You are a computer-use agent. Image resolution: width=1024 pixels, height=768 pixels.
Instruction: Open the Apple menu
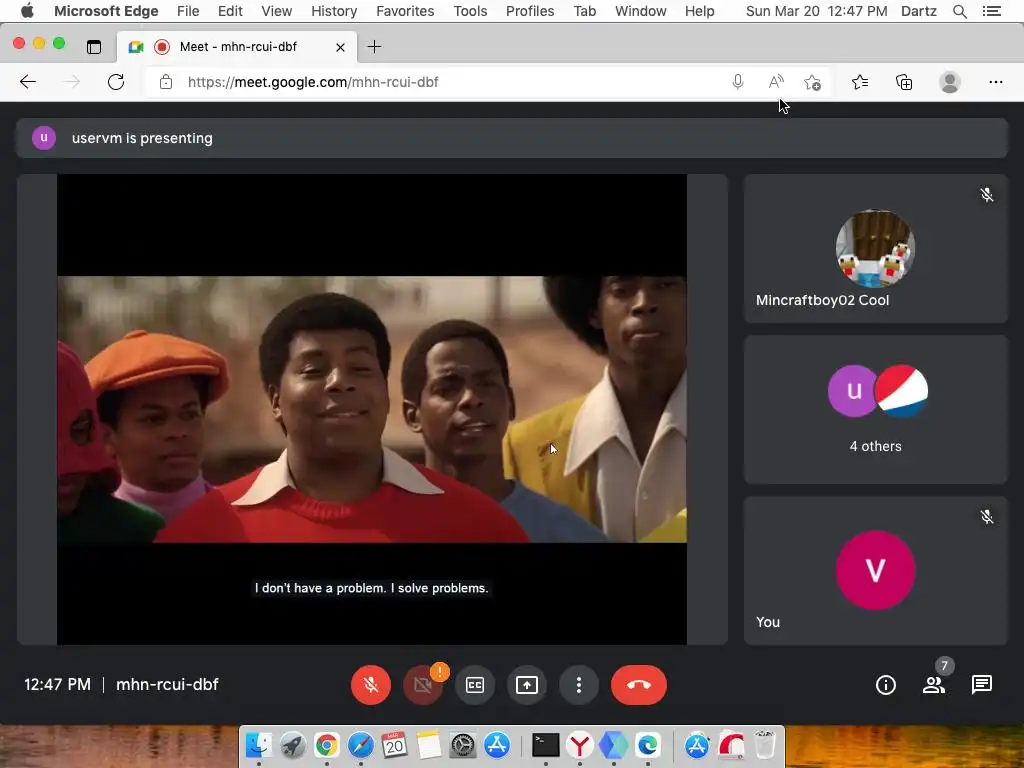coord(27,11)
